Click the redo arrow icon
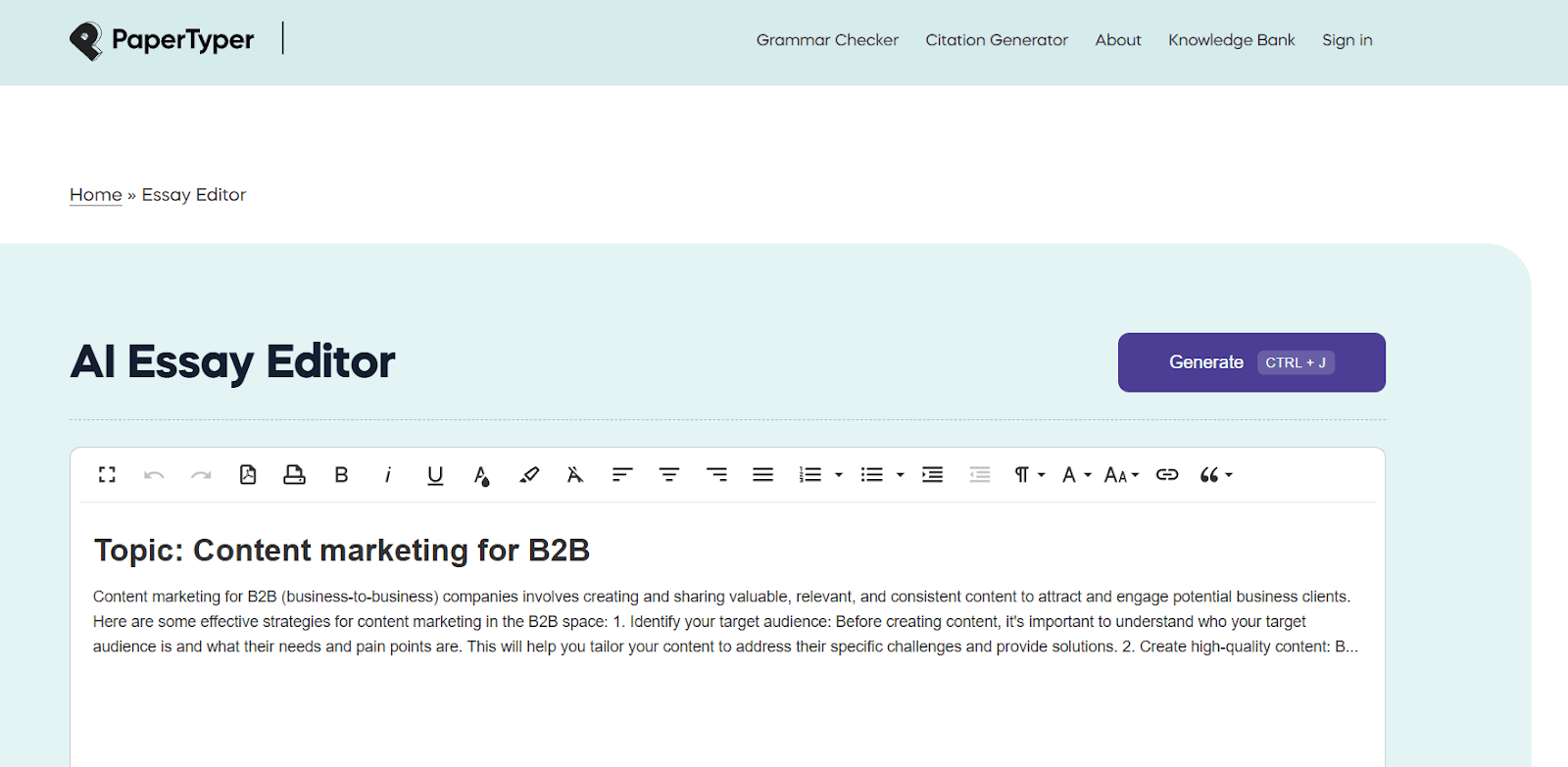1568x767 pixels. point(201,475)
